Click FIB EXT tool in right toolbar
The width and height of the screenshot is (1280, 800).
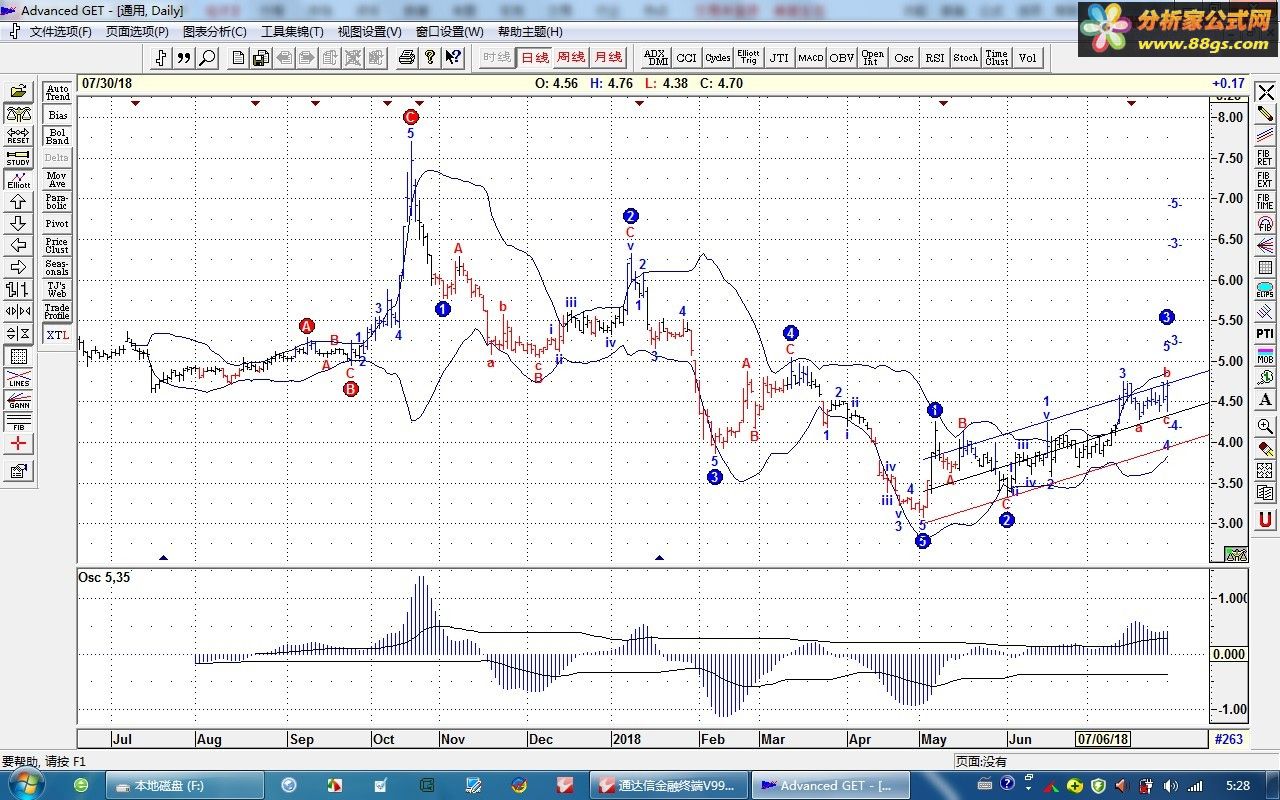click(1265, 179)
